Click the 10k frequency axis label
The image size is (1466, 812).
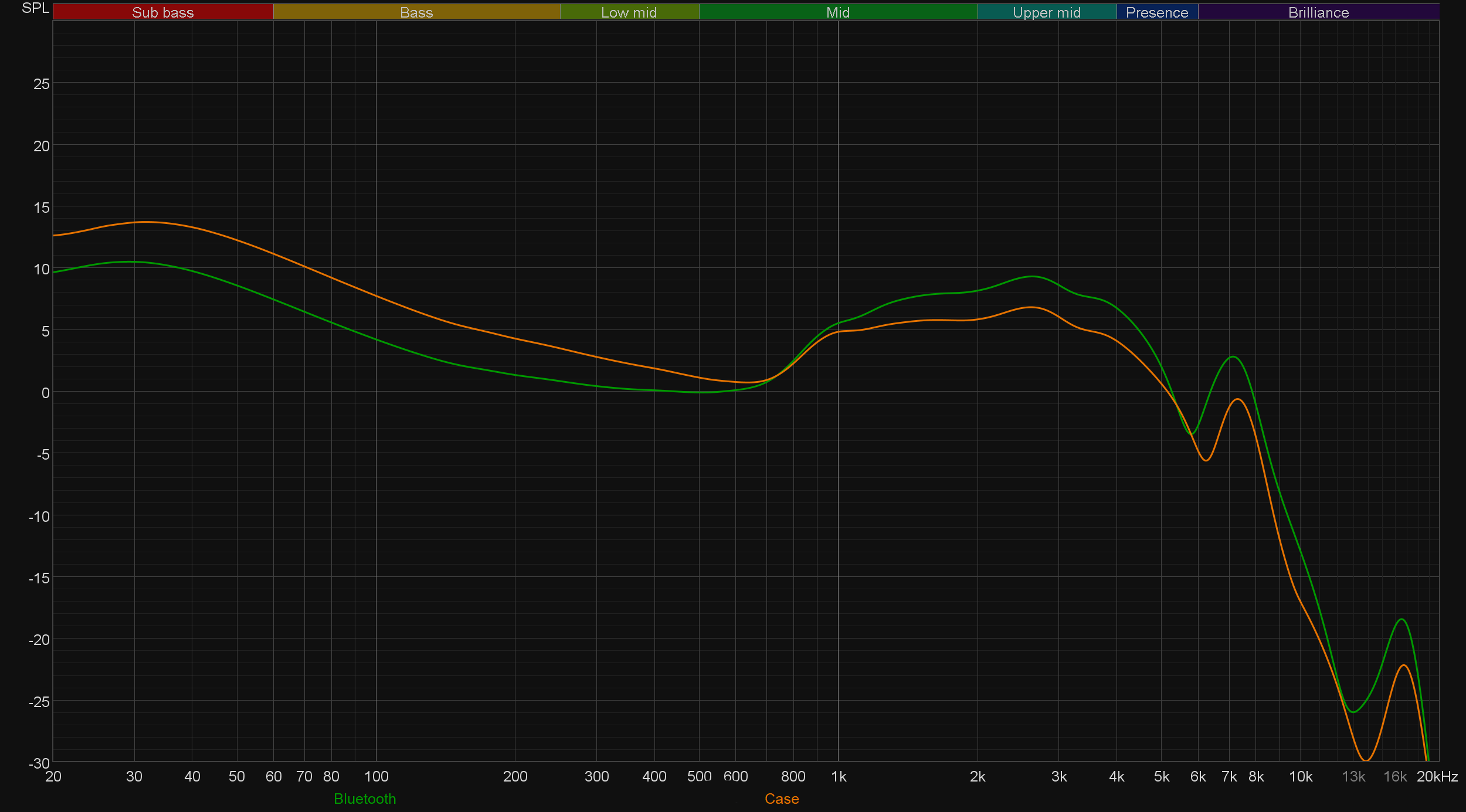[1301, 776]
